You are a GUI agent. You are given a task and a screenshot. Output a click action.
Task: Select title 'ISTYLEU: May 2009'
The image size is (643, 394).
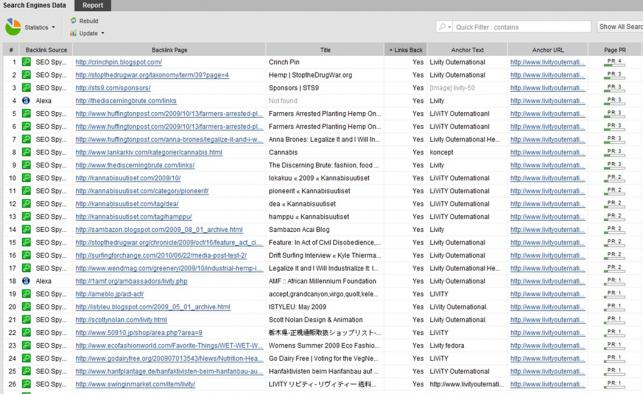297,307
